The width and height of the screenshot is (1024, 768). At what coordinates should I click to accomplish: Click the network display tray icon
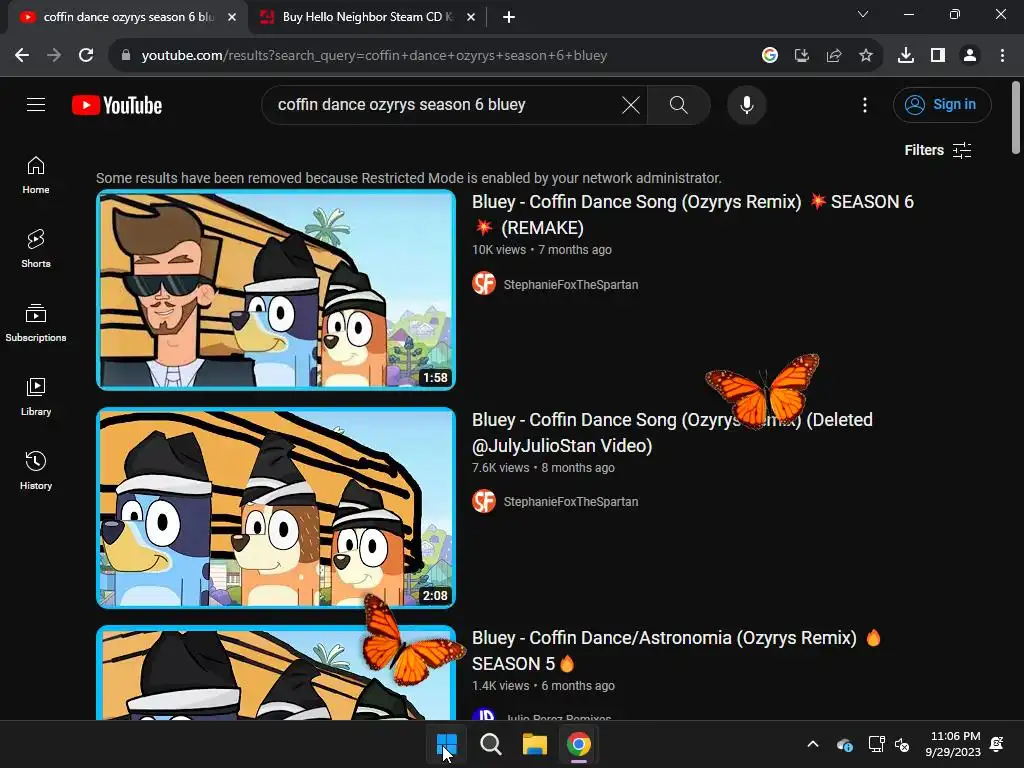click(876, 744)
